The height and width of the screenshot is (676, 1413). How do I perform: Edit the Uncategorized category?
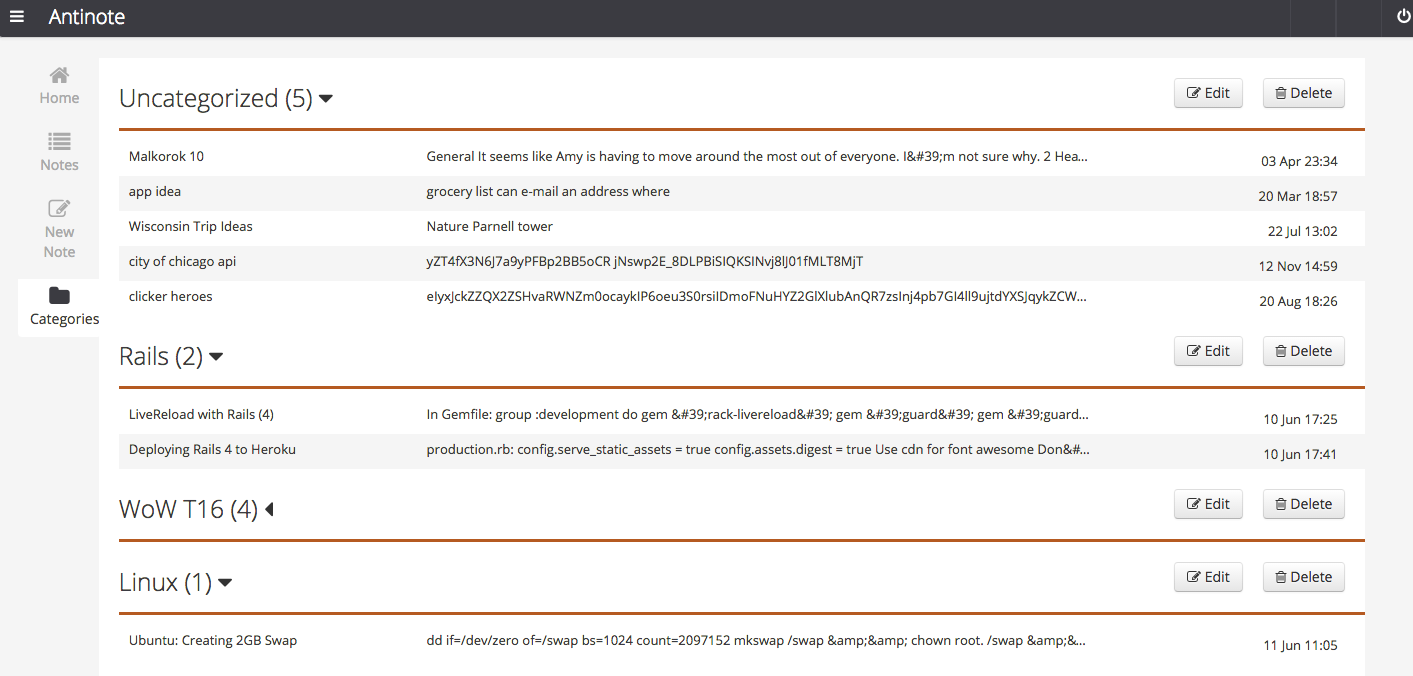point(1208,93)
